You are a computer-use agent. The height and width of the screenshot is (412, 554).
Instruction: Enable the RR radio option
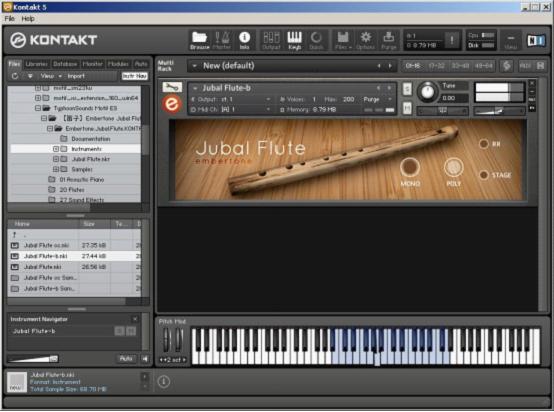pos(484,144)
